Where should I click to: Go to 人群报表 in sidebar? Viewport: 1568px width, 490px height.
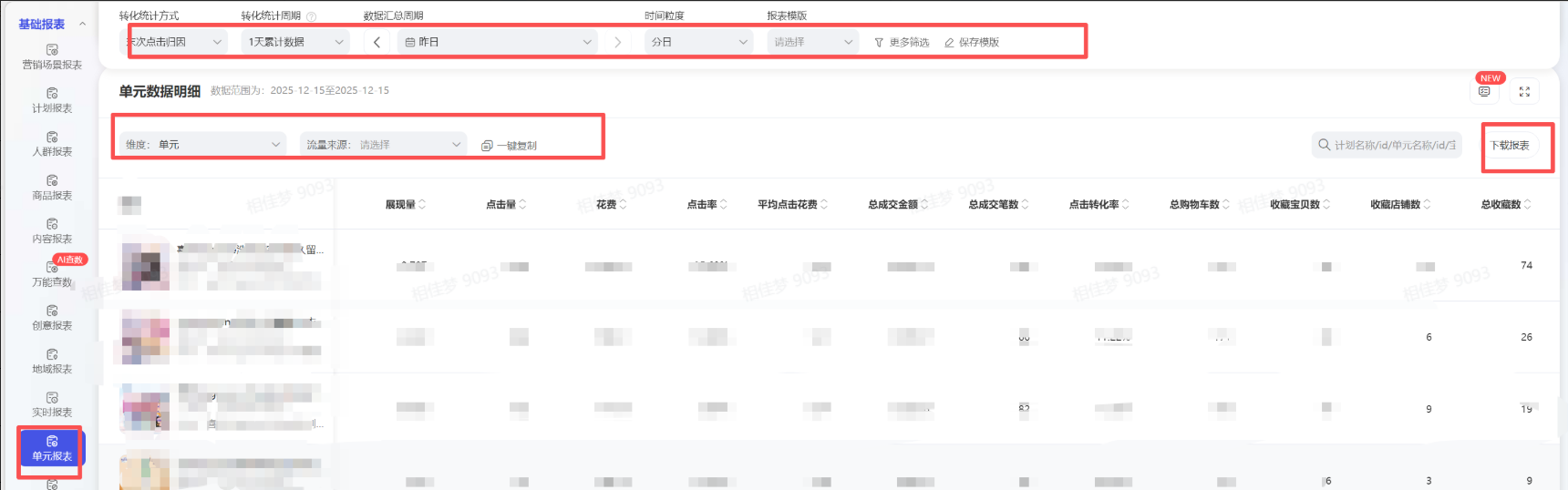tap(52, 144)
